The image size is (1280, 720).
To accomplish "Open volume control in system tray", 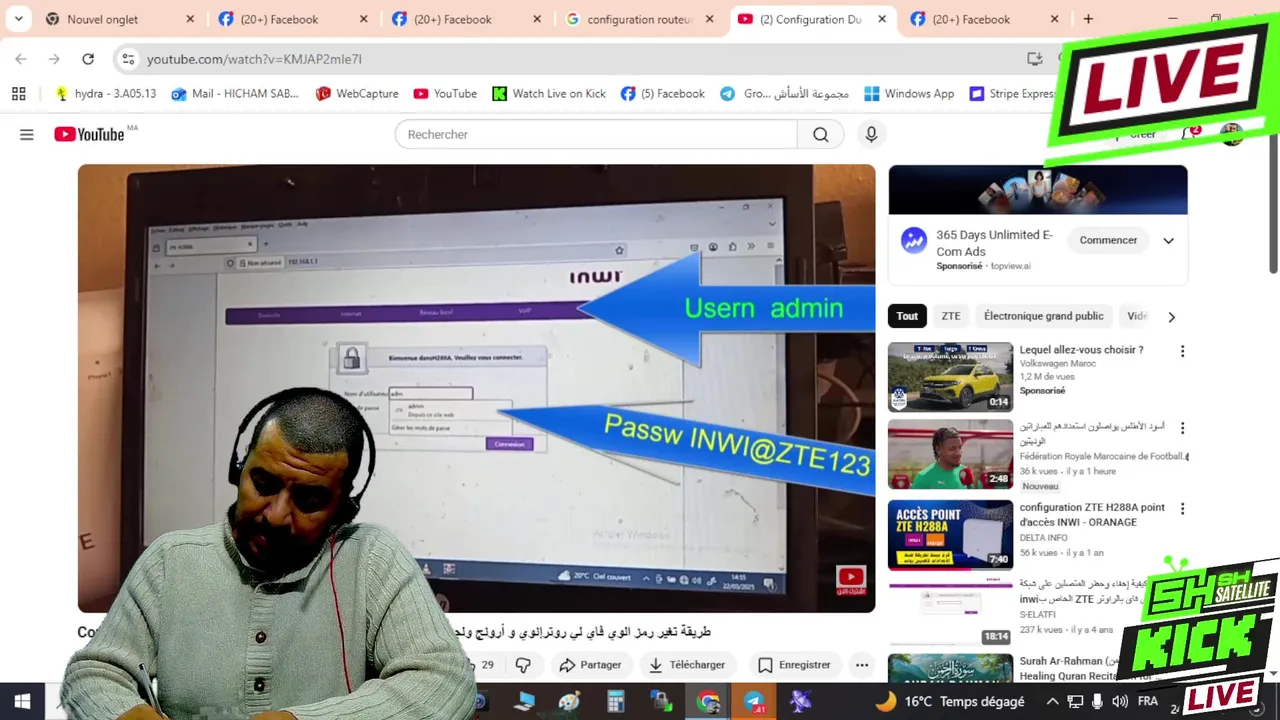I will click(1120, 701).
